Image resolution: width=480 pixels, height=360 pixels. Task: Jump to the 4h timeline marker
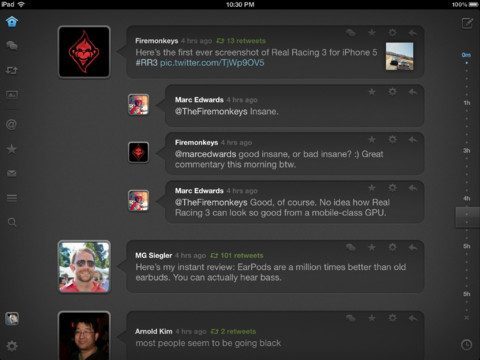pyautogui.click(x=467, y=198)
